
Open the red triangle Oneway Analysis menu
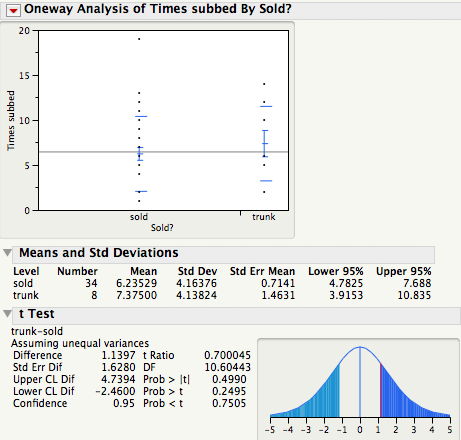click(14, 11)
